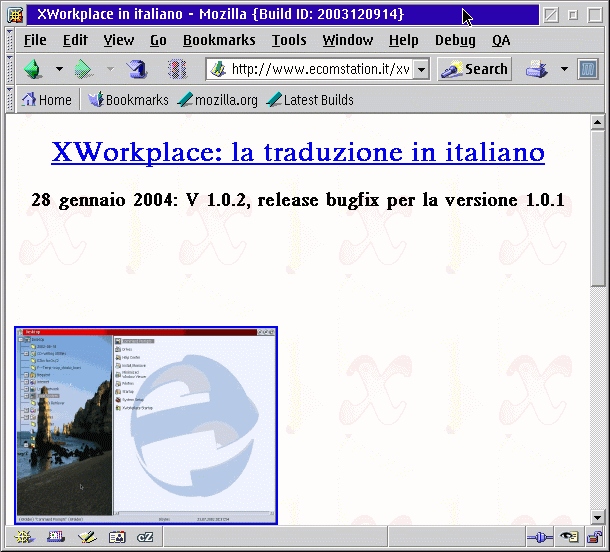Collapse the navigation toolbar grippy handle
Image resolution: width=610 pixels, height=552 pixels.
10,69
